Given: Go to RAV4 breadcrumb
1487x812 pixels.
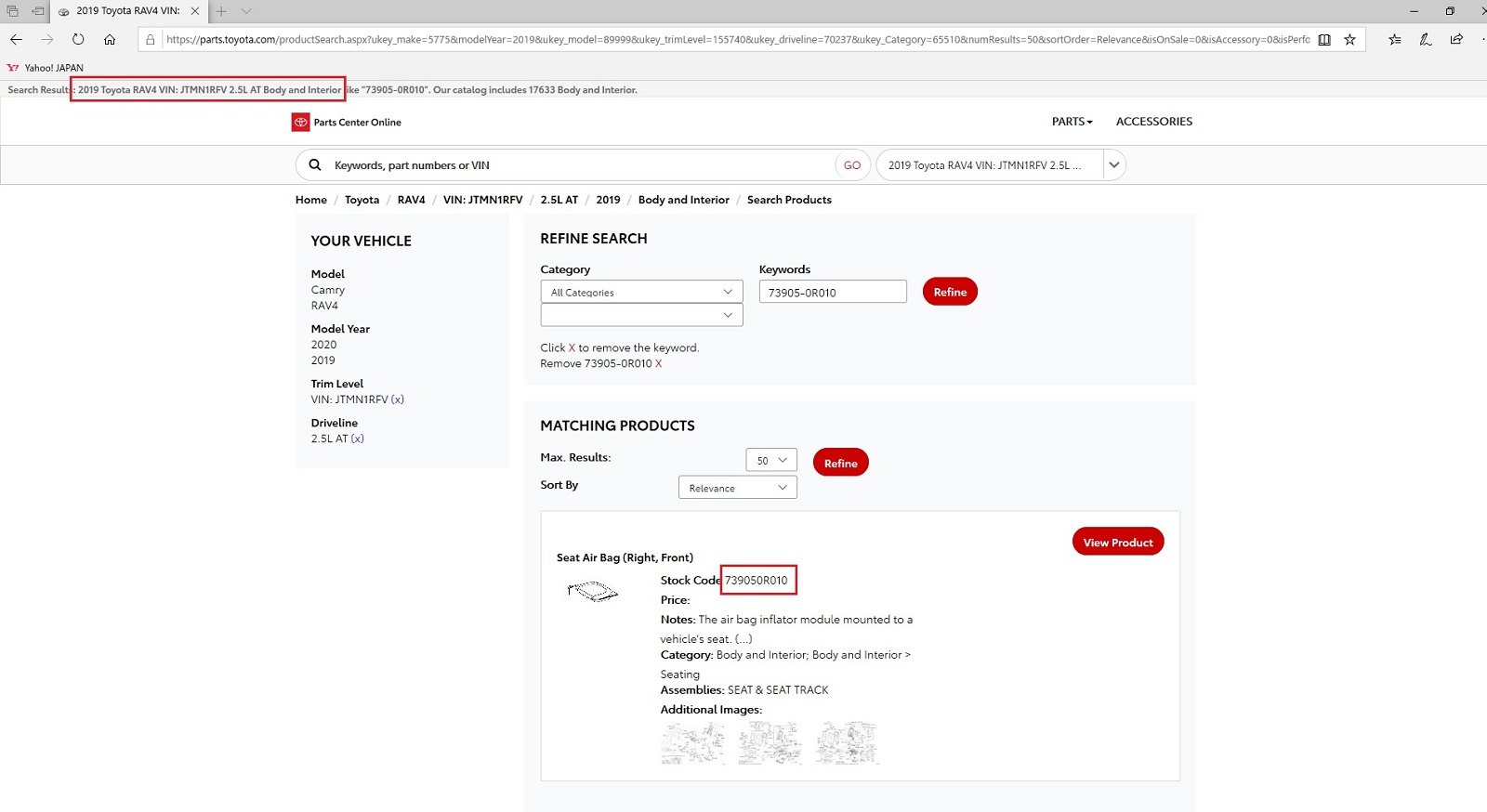Looking at the screenshot, I should point(411,200).
